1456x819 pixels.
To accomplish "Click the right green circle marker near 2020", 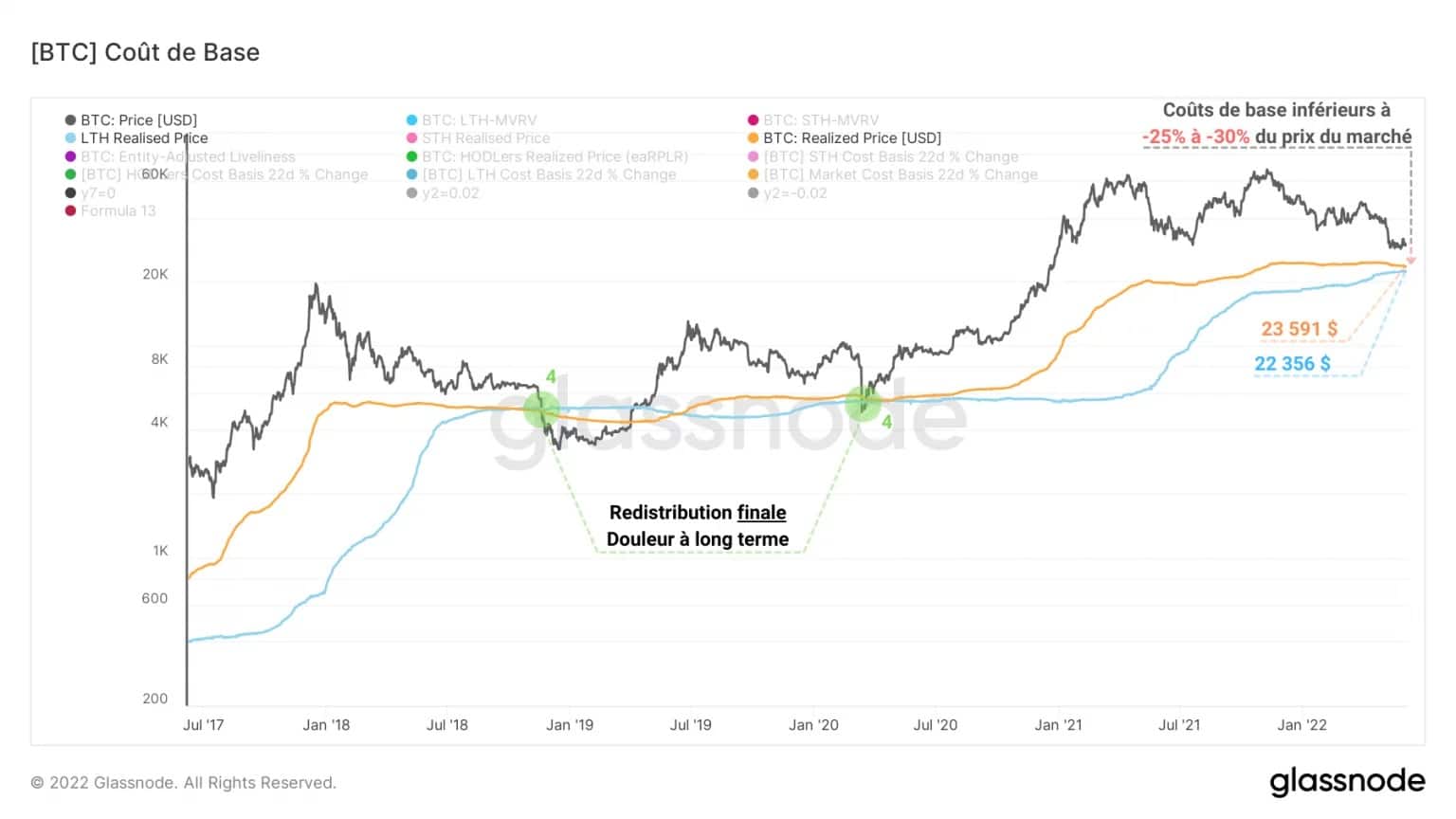I will (864, 403).
